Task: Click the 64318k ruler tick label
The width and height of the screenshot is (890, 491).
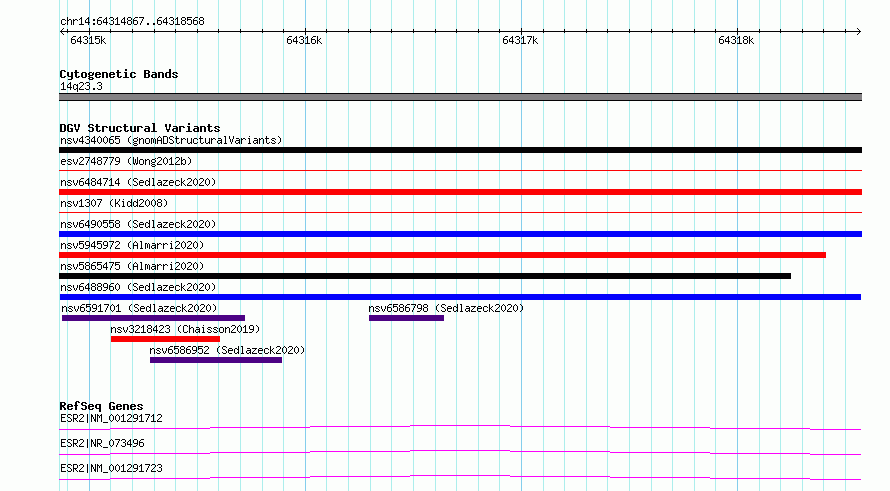Action: (736, 40)
